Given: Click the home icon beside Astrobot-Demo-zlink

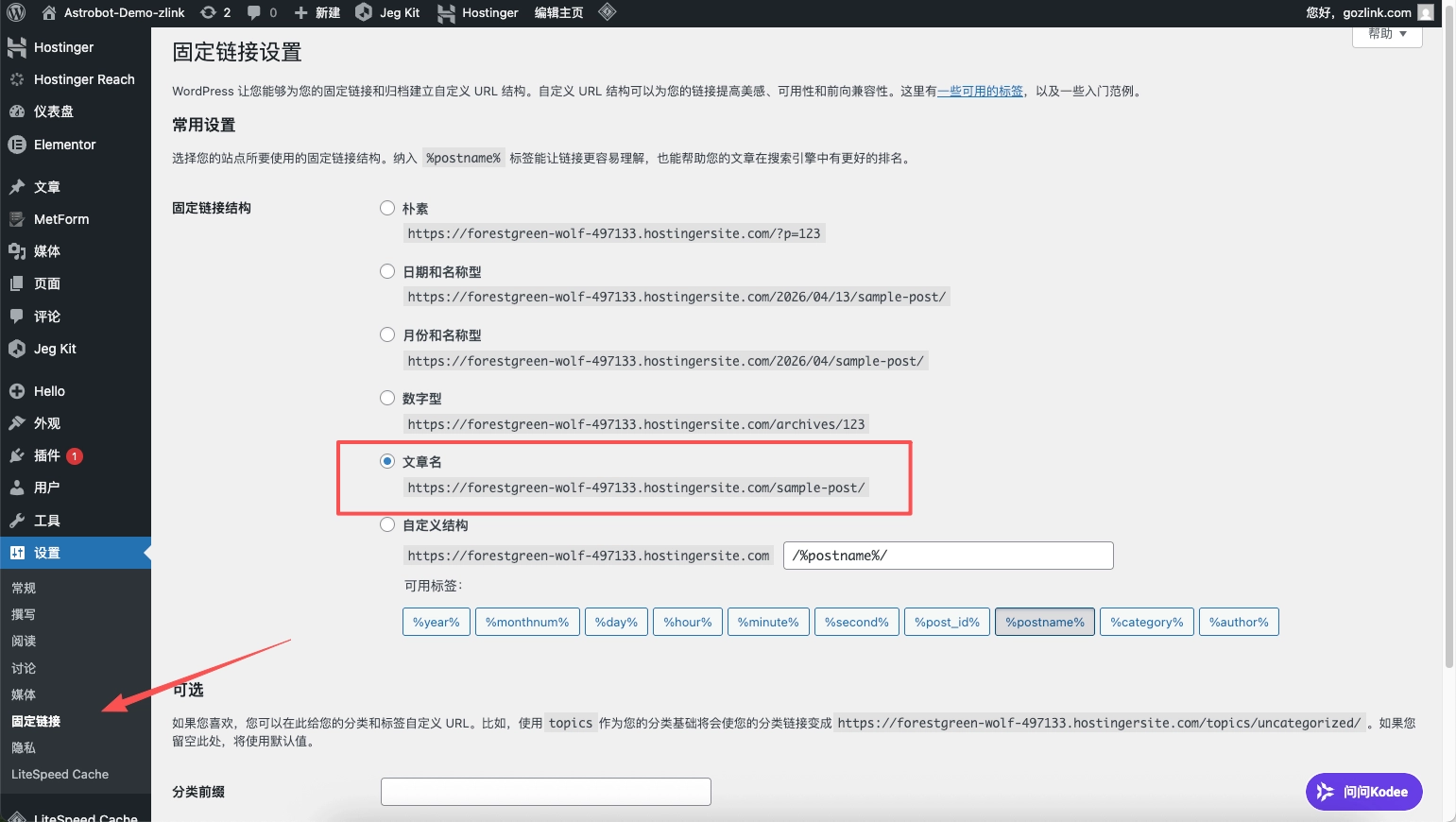Looking at the screenshot, I should (49, 12).
